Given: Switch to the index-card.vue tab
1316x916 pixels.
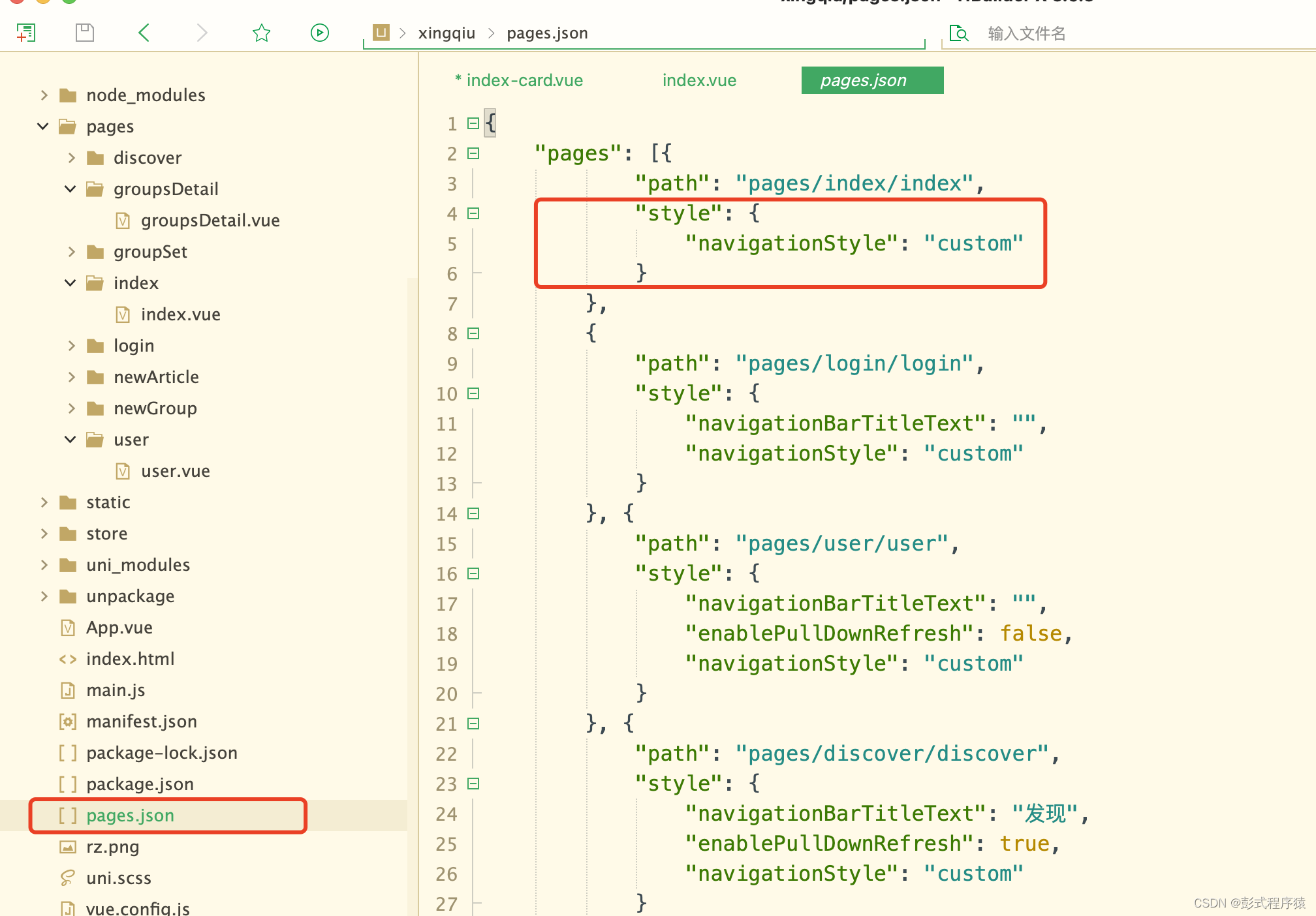Looking at the screenshot, I should point(519,80).
